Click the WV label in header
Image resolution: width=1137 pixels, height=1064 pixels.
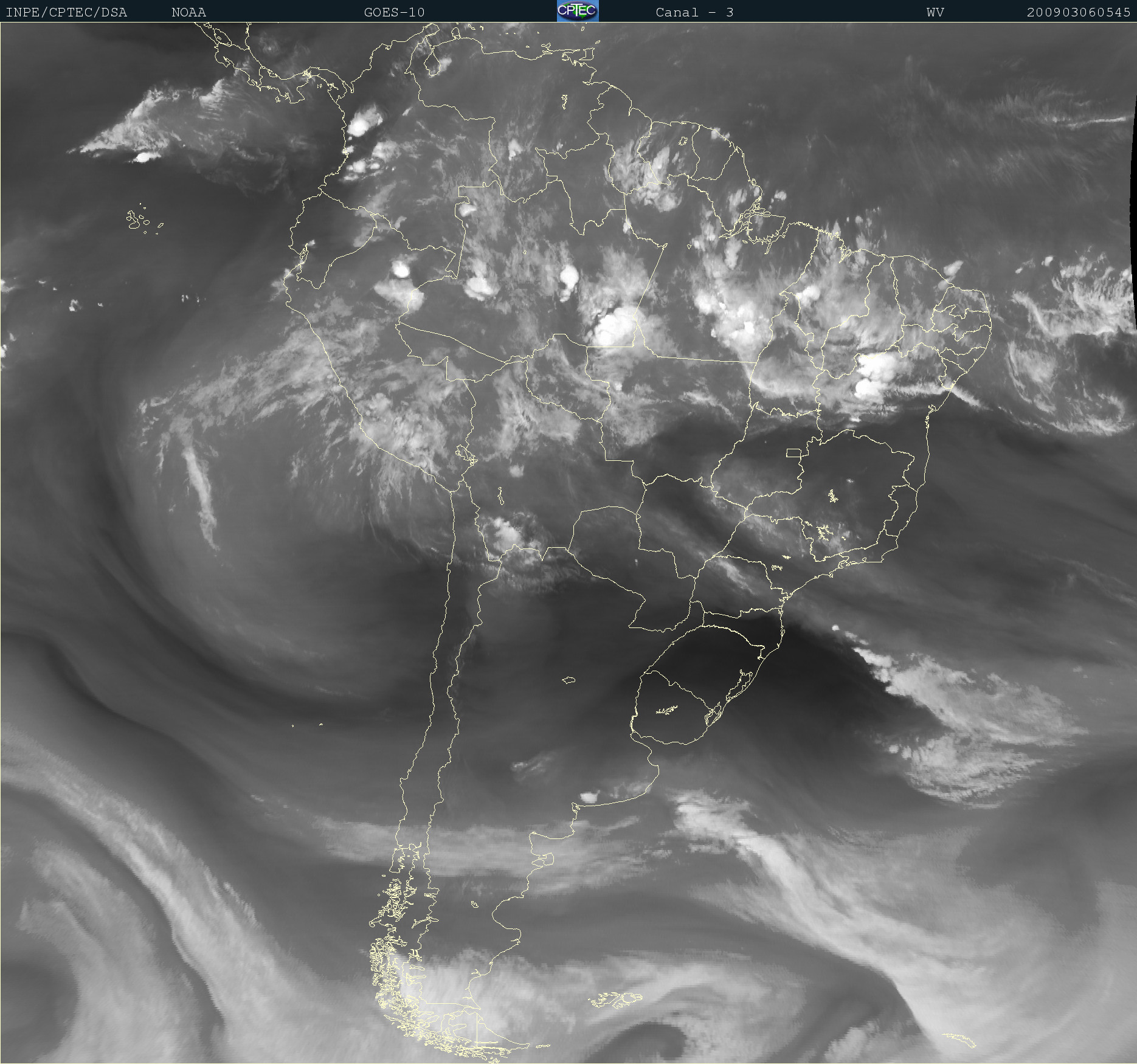click(935, 12)
